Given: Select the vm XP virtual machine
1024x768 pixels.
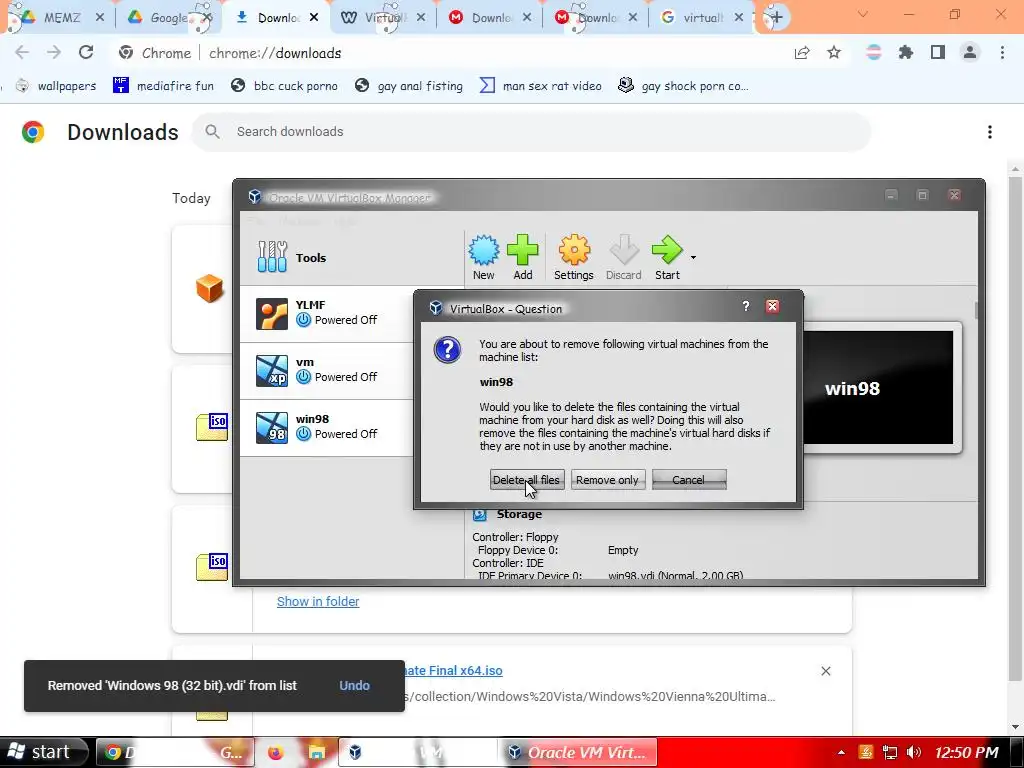Looking at the screenshot, I should click(327, 370).
